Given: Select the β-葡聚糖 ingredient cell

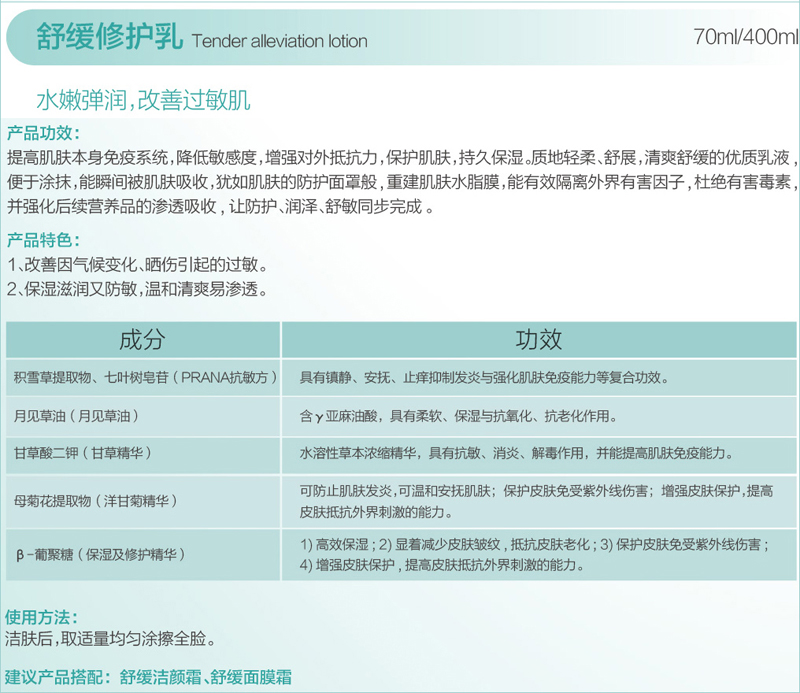Looking at the screenshot, I should tap(101, 553).
